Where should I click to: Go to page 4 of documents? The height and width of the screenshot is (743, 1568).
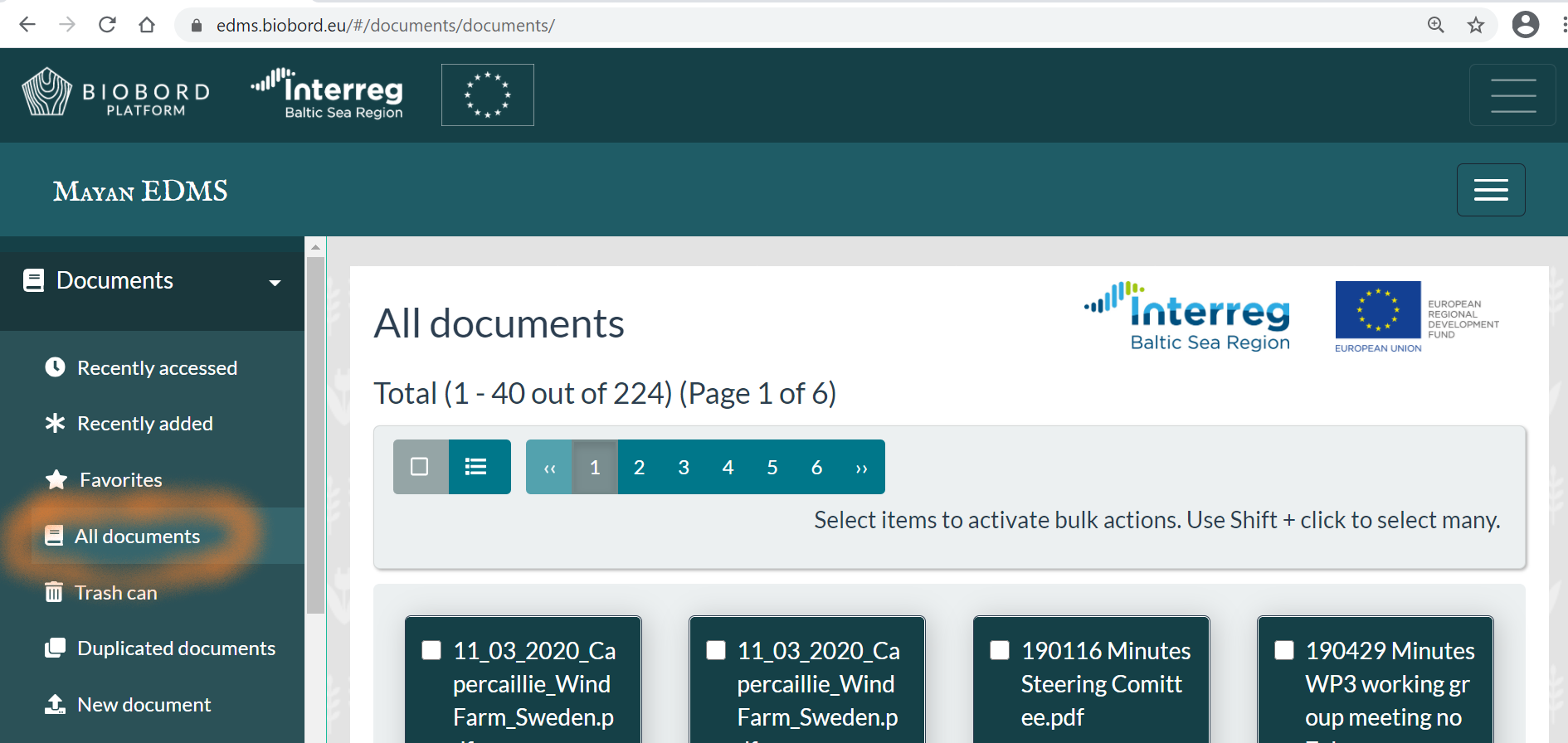pyautogui.click(x=728, y=467)
